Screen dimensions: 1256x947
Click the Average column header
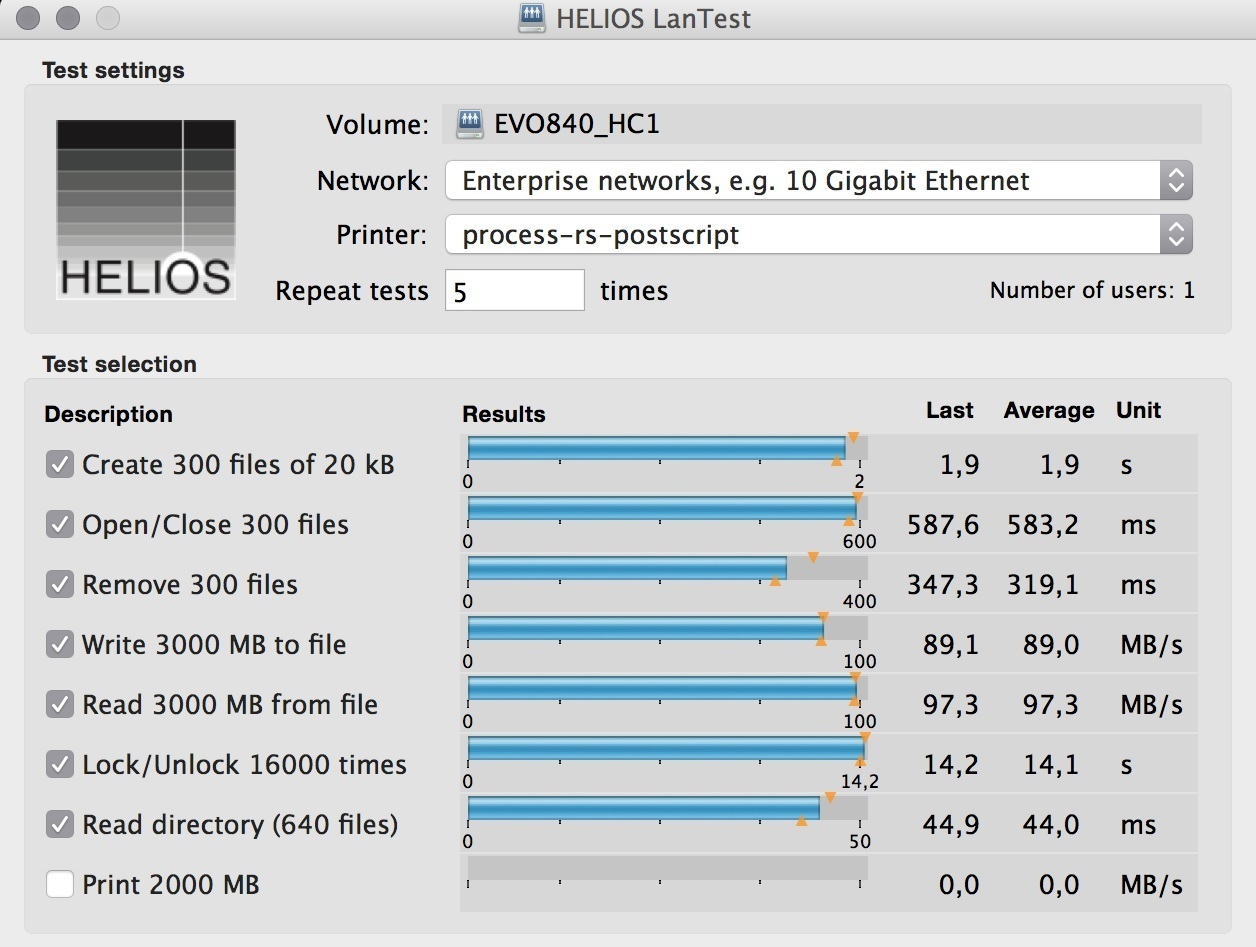[1049, 411]
